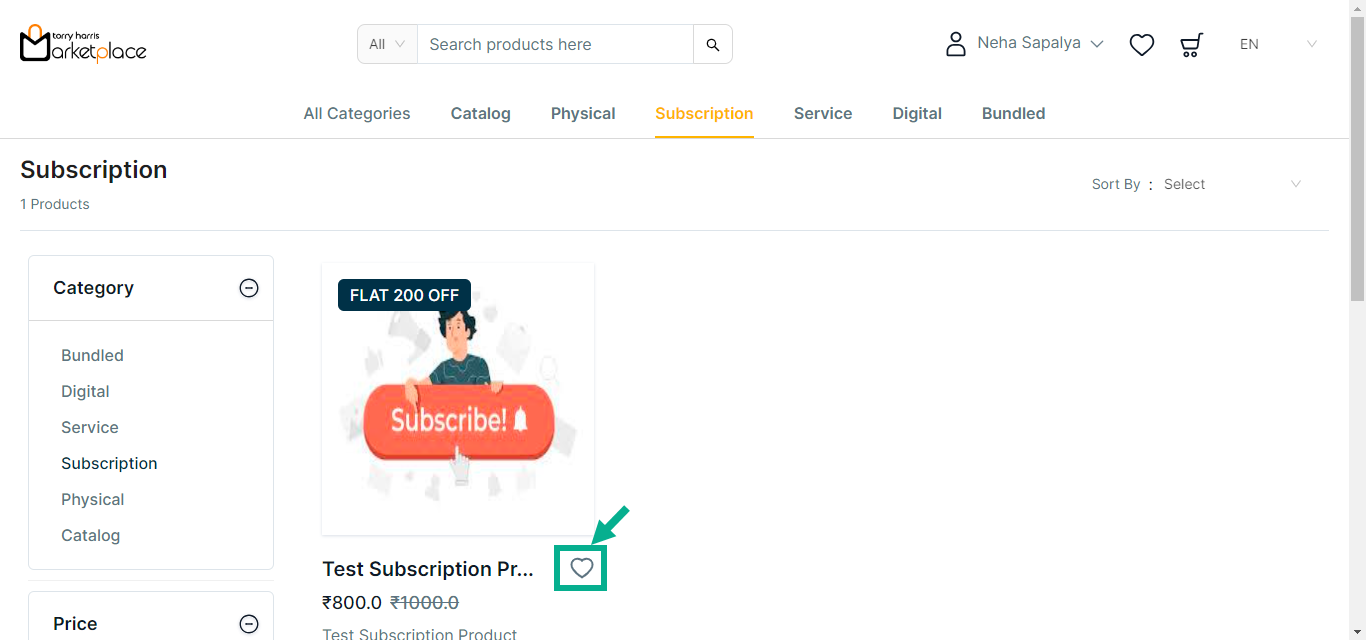This screenshot has width=1366, height=640.
Task: Switch to the Physical tab
Action: 583,114
